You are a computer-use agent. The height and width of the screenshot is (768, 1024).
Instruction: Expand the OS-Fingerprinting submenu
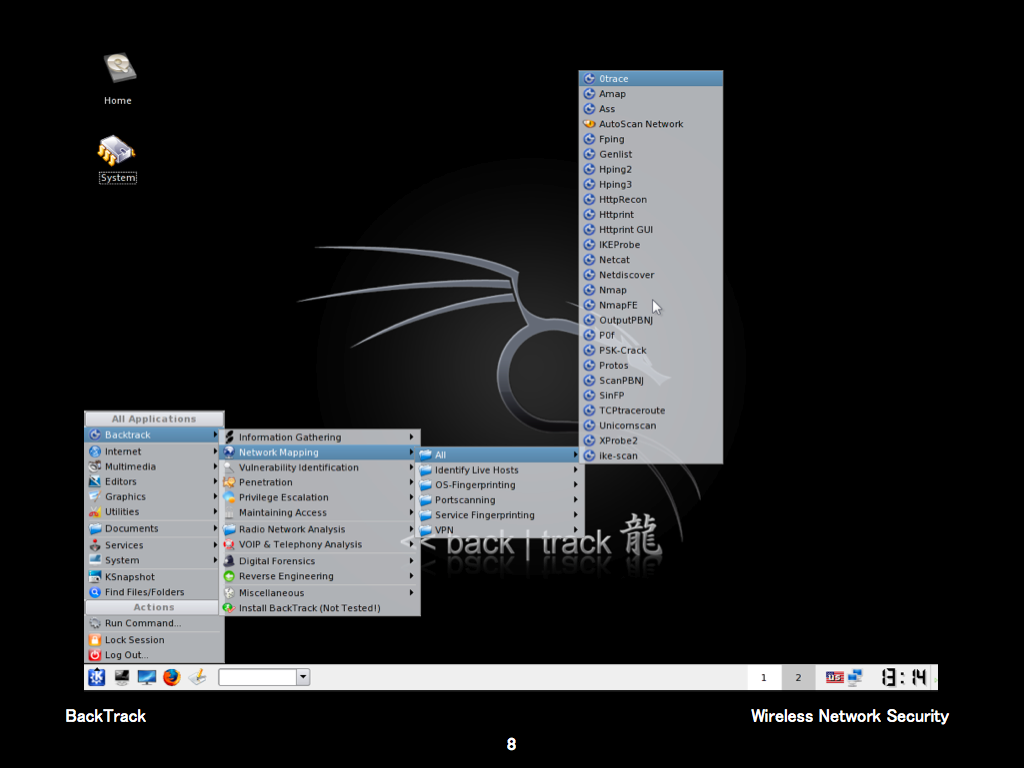475,485
